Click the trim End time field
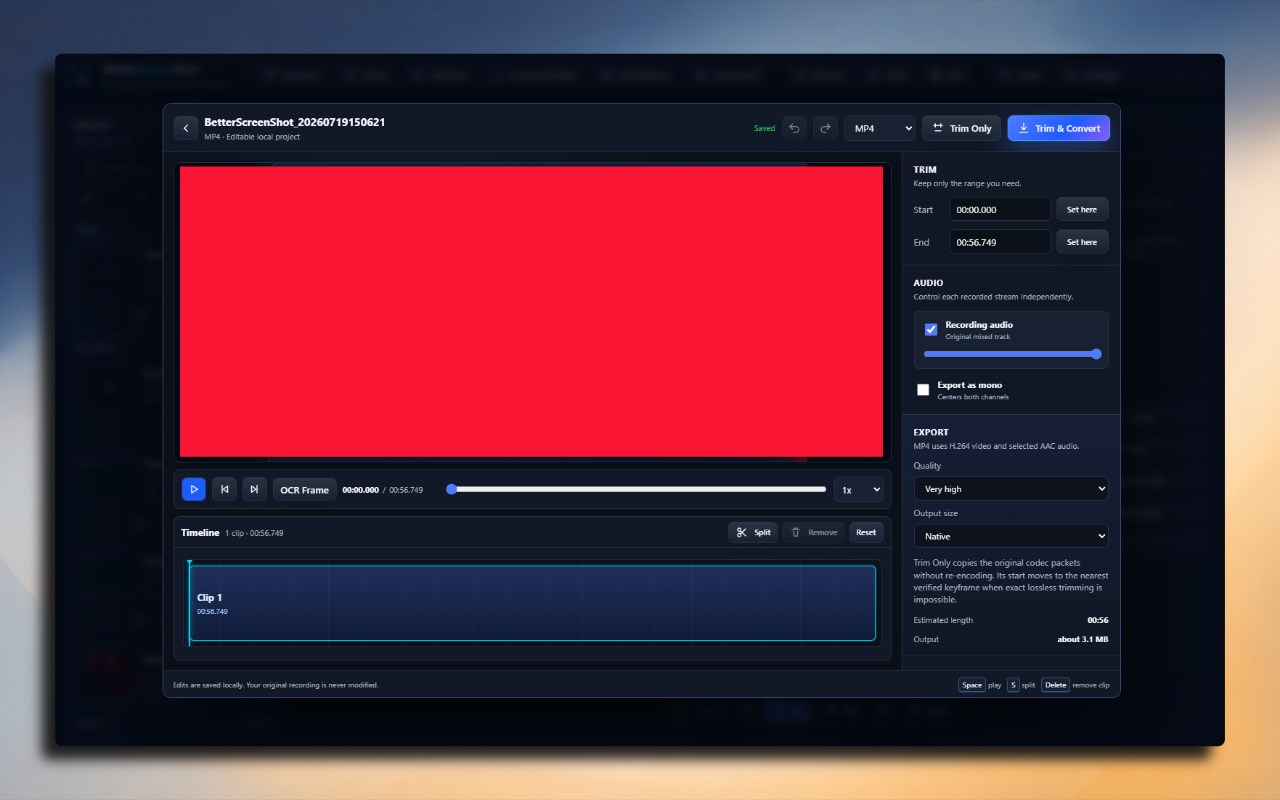This screenshot has height=800, width=1280. coord(1000,242)
